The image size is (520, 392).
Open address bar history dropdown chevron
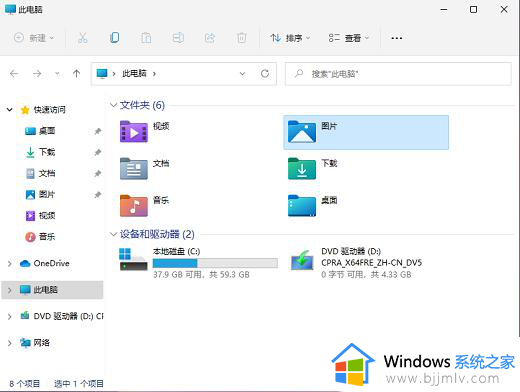[x=242, y=74]
